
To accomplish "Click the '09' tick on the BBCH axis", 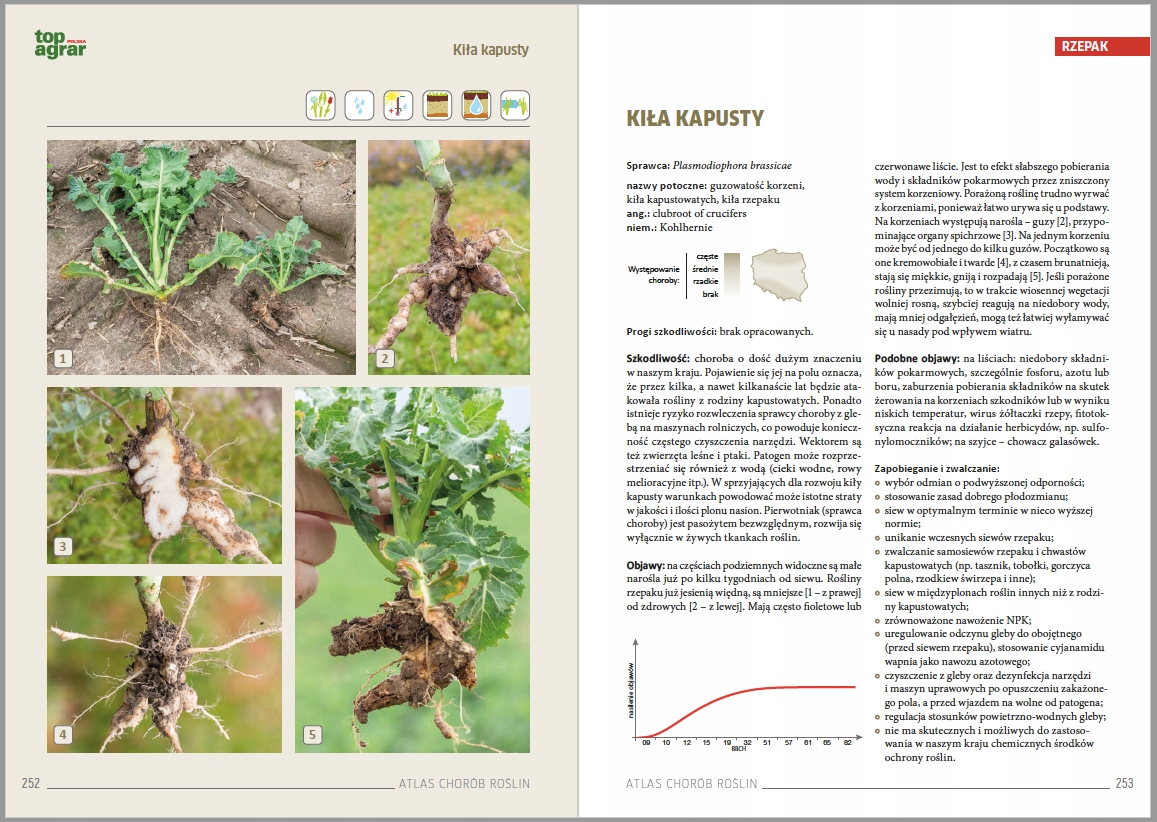I will tap(646, 742).
